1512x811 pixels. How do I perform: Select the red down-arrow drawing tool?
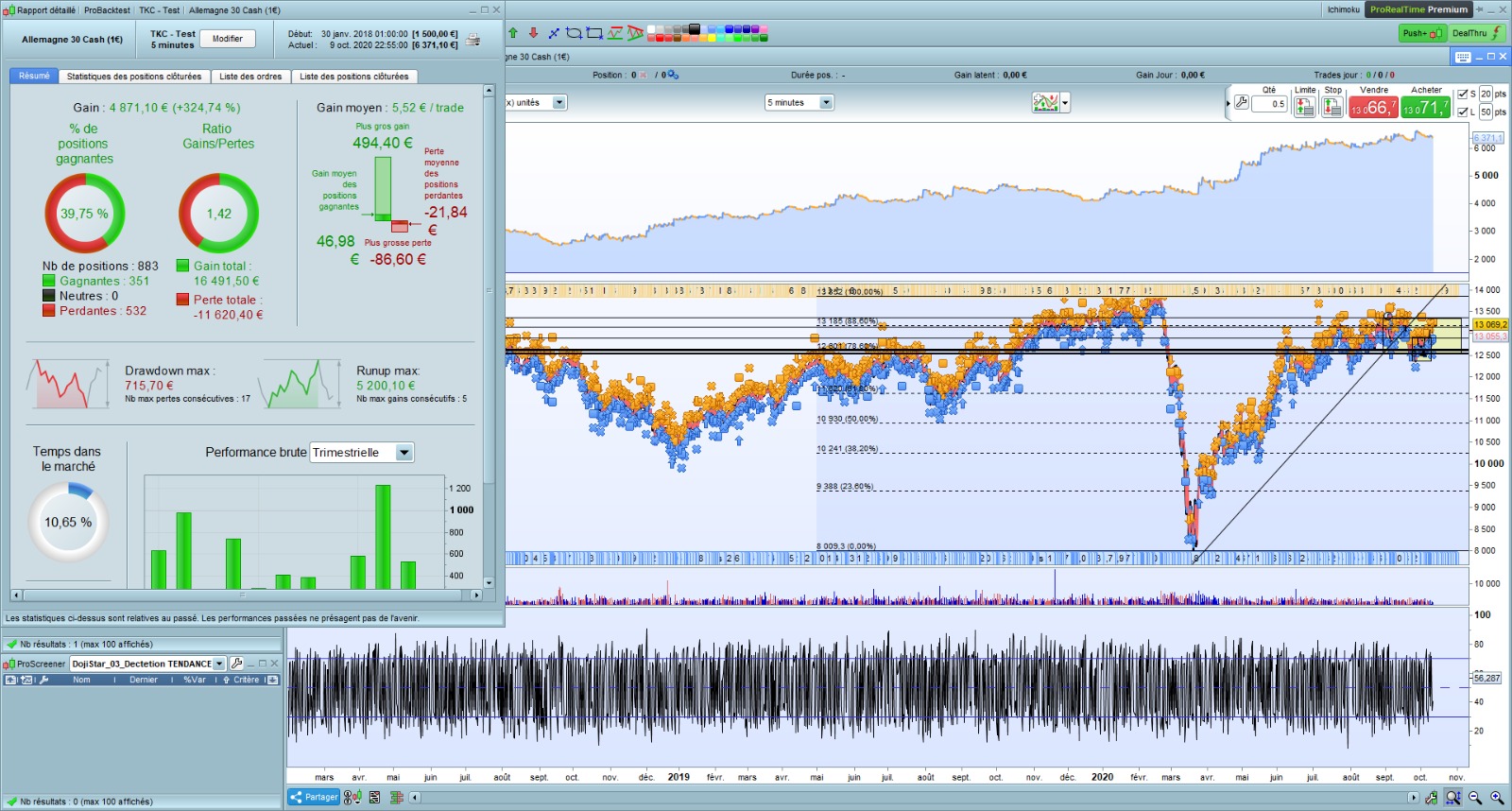pos(533,33)
